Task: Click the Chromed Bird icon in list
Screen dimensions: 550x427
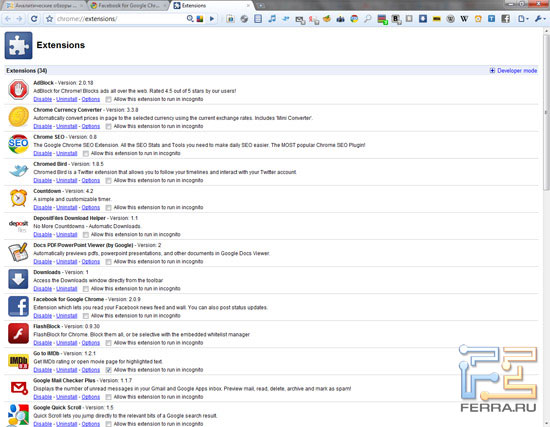Action: [18, 171]
